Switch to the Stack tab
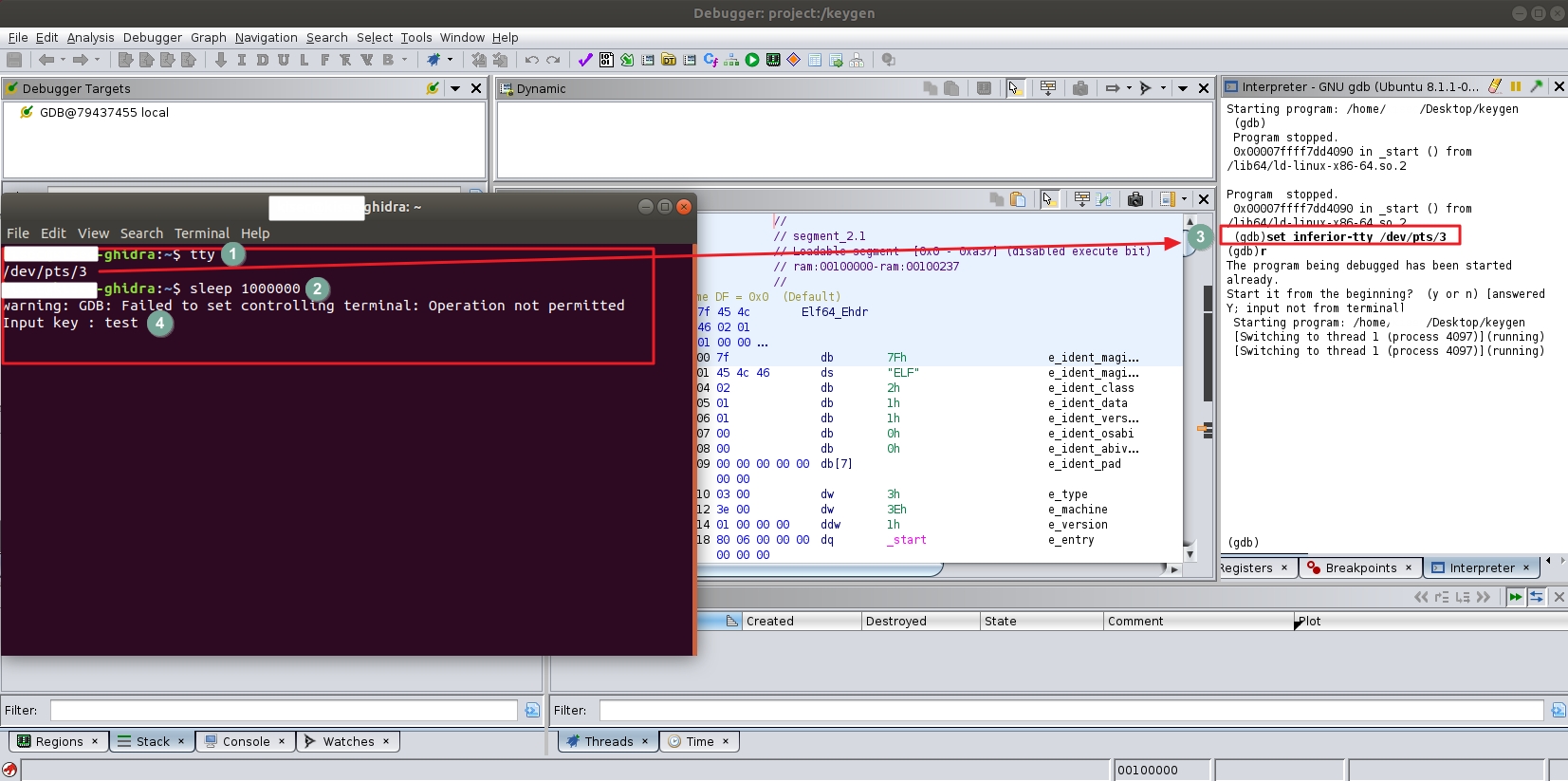Viewport: 1568px width, 781px height. click(153, 741)
